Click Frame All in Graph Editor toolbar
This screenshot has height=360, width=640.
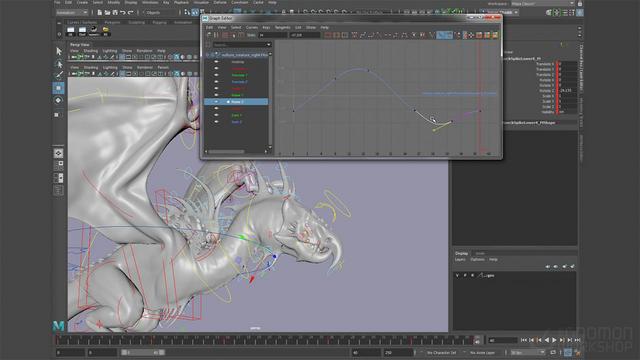coord(328,35)
